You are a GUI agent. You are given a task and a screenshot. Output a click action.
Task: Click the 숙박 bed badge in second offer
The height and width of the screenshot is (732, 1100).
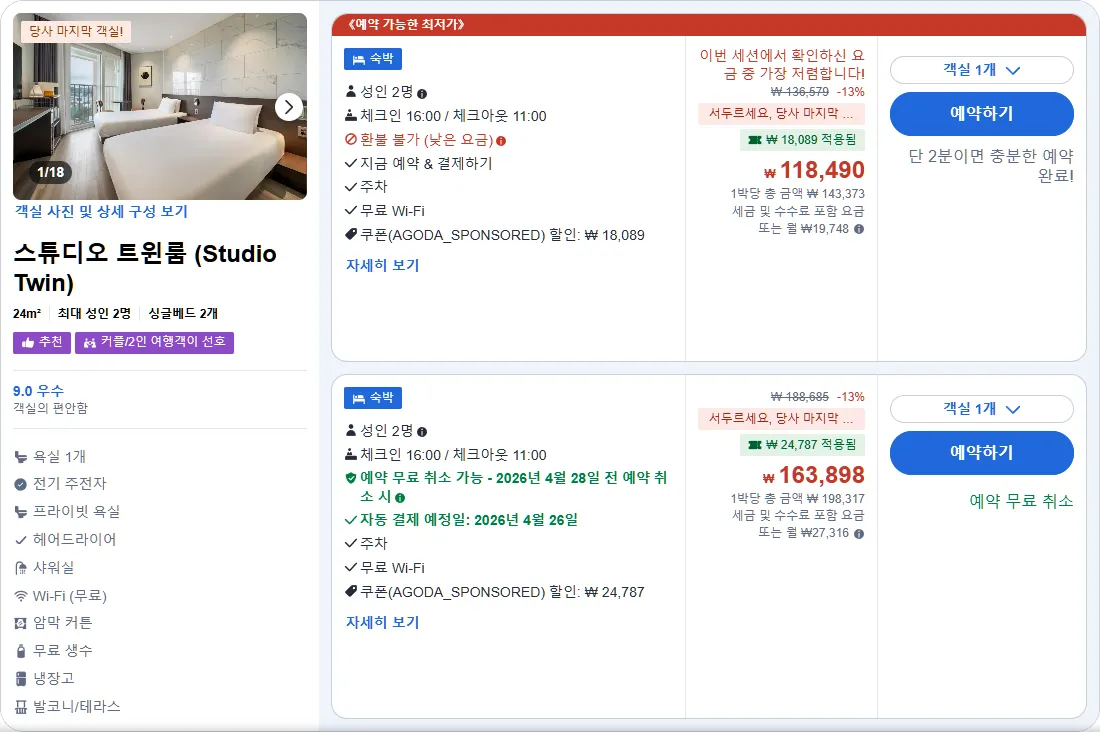point(373,398)
